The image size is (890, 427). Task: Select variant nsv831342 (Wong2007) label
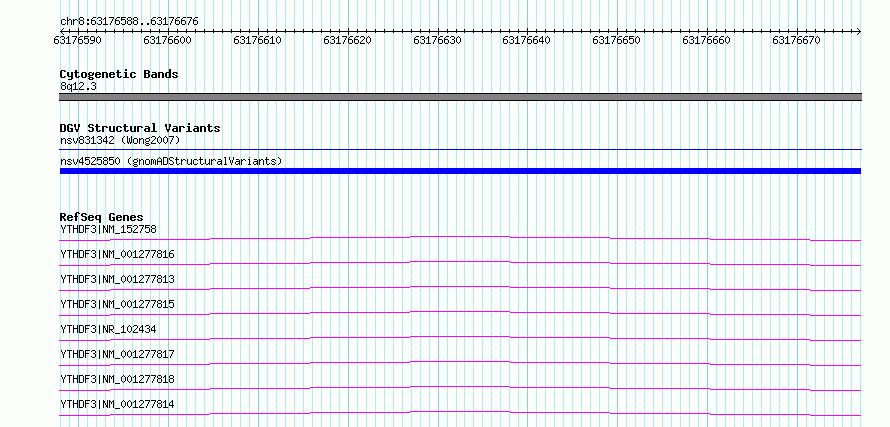(120, 140)
